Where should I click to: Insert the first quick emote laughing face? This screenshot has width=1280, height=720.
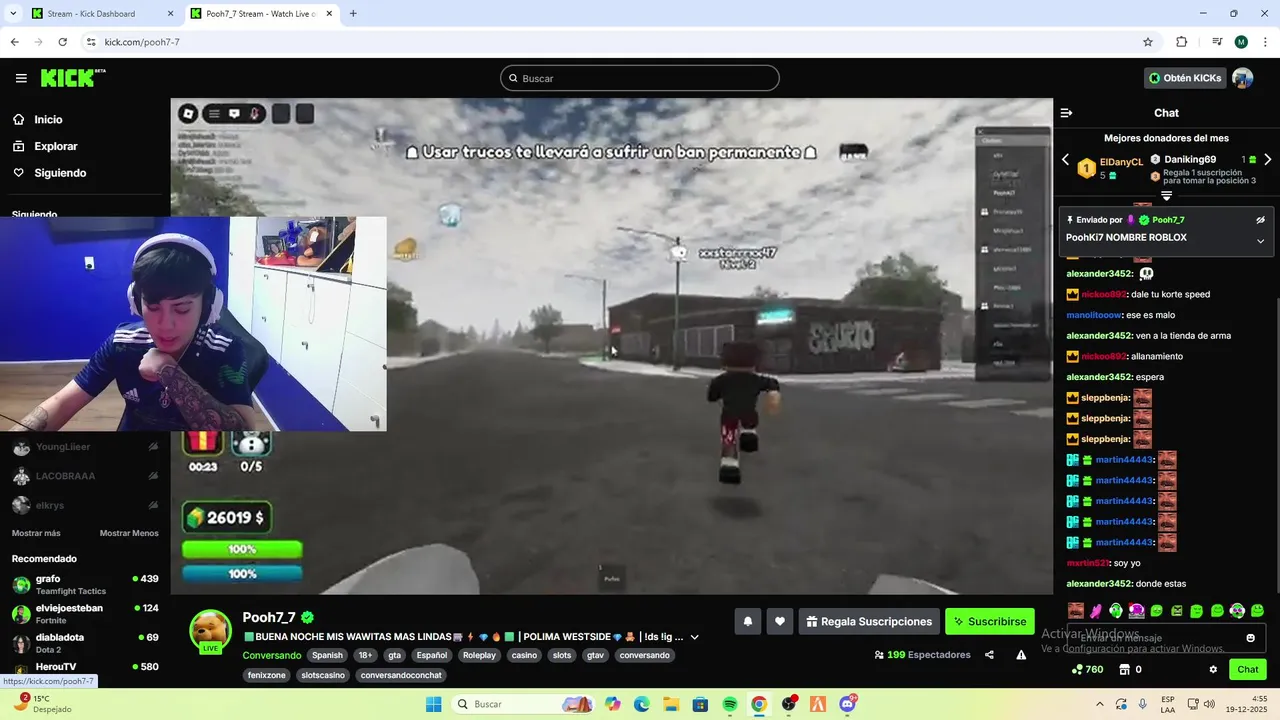[1076, 611]
